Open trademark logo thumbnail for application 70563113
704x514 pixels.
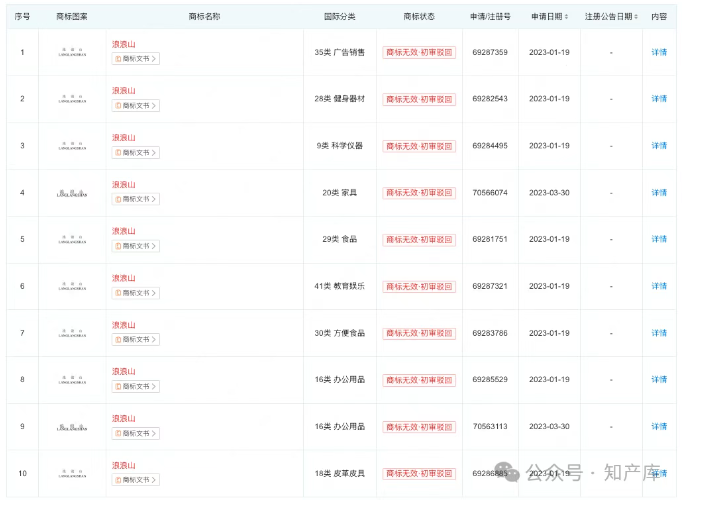click(72, 426)
